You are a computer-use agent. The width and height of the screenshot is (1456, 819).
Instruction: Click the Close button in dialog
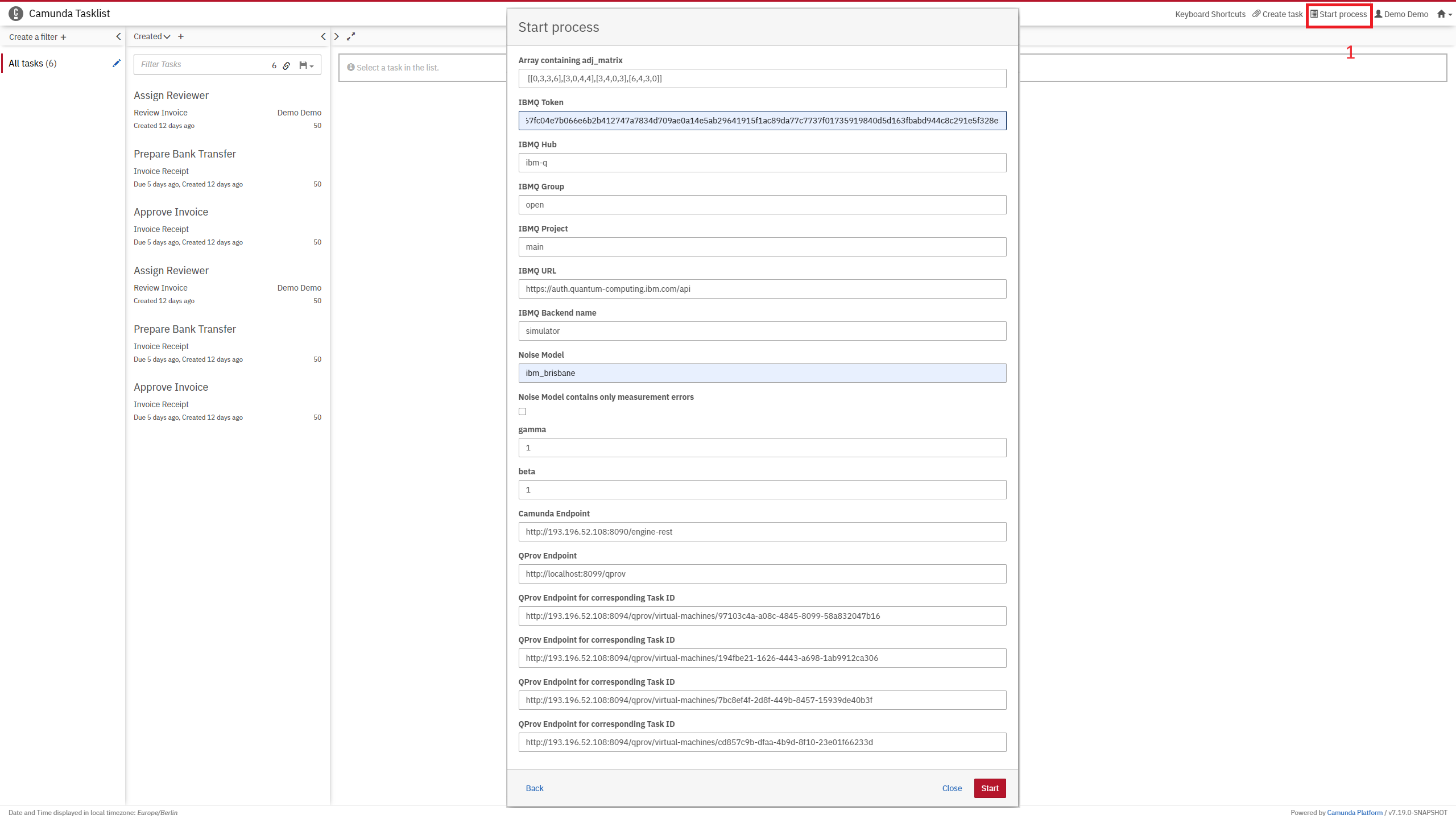(x=952, y=788)
